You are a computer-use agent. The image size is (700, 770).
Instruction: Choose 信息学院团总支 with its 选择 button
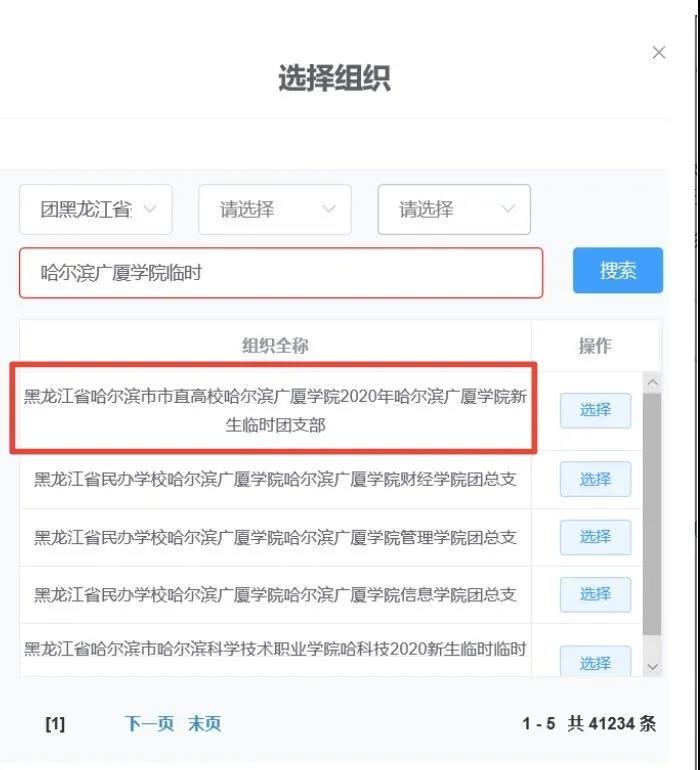point(595,595)
